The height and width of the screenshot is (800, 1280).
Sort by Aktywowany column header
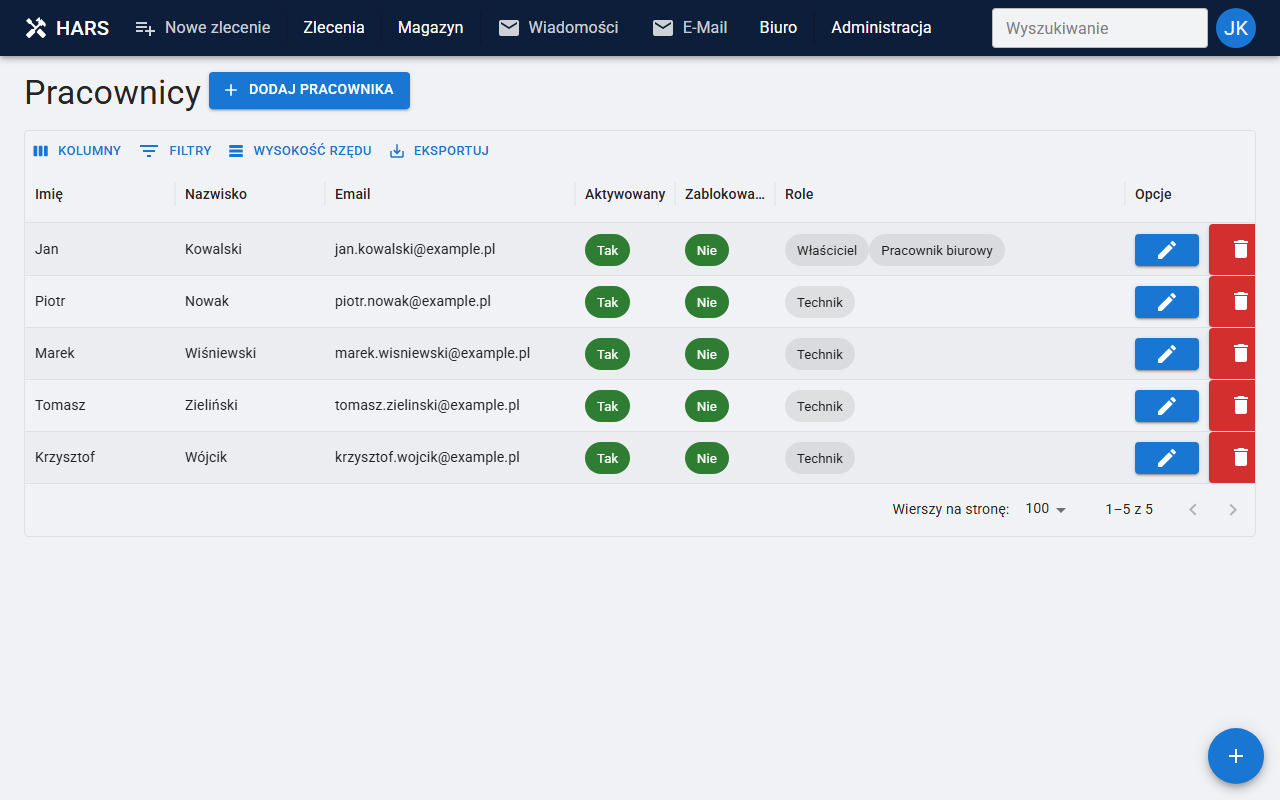click(x=625, y=194)
